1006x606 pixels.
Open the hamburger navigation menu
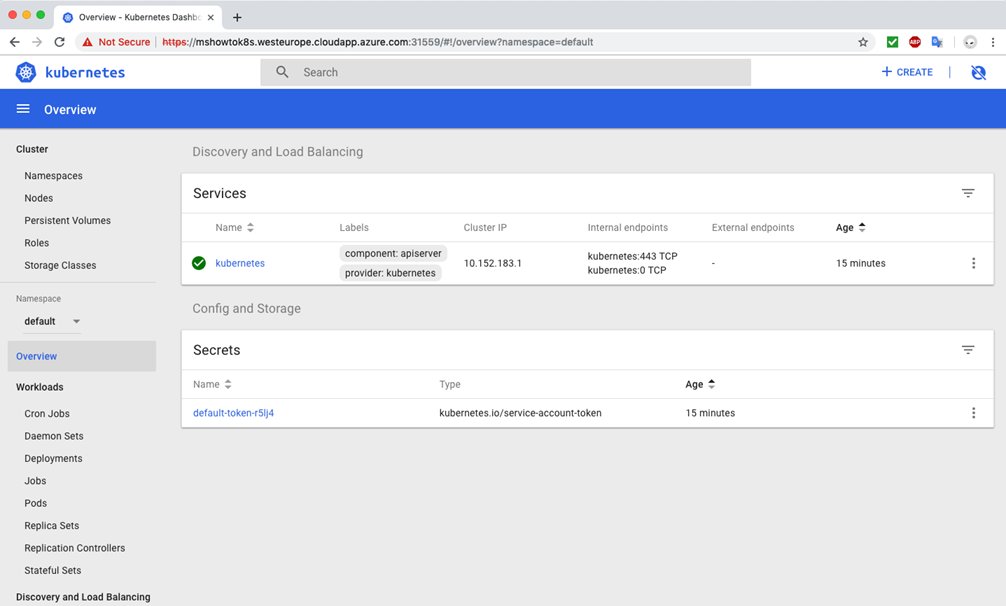click(23, 109)
